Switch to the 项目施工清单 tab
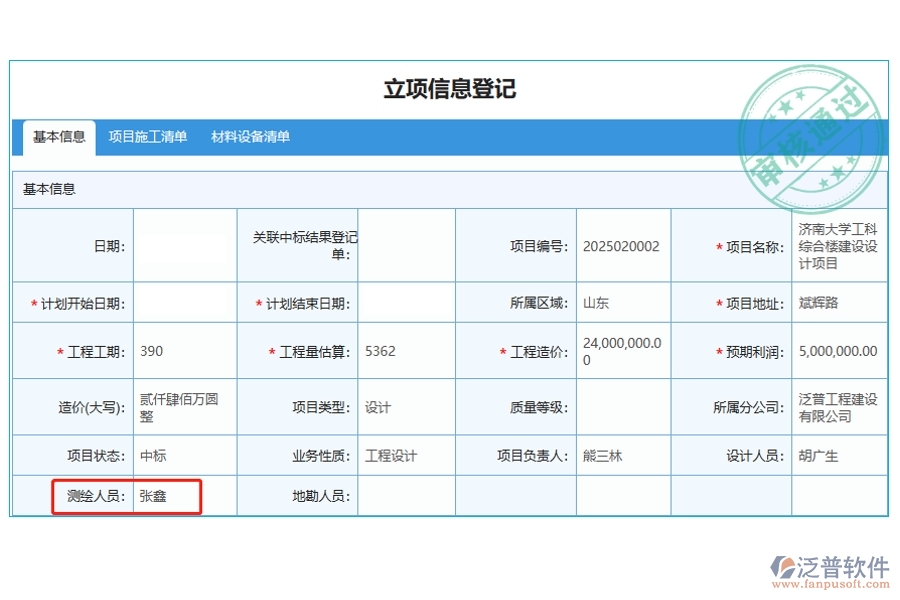The width and height of the screenshot is (900, 600). tap(147, 136)
